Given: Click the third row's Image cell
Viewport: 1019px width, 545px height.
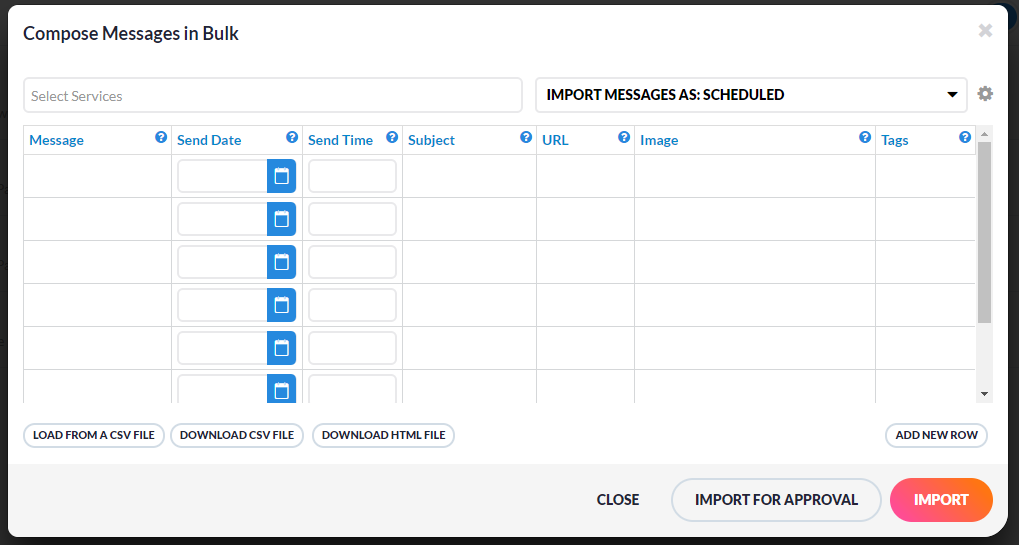Looking at the screenshot, I should (755, 262).
